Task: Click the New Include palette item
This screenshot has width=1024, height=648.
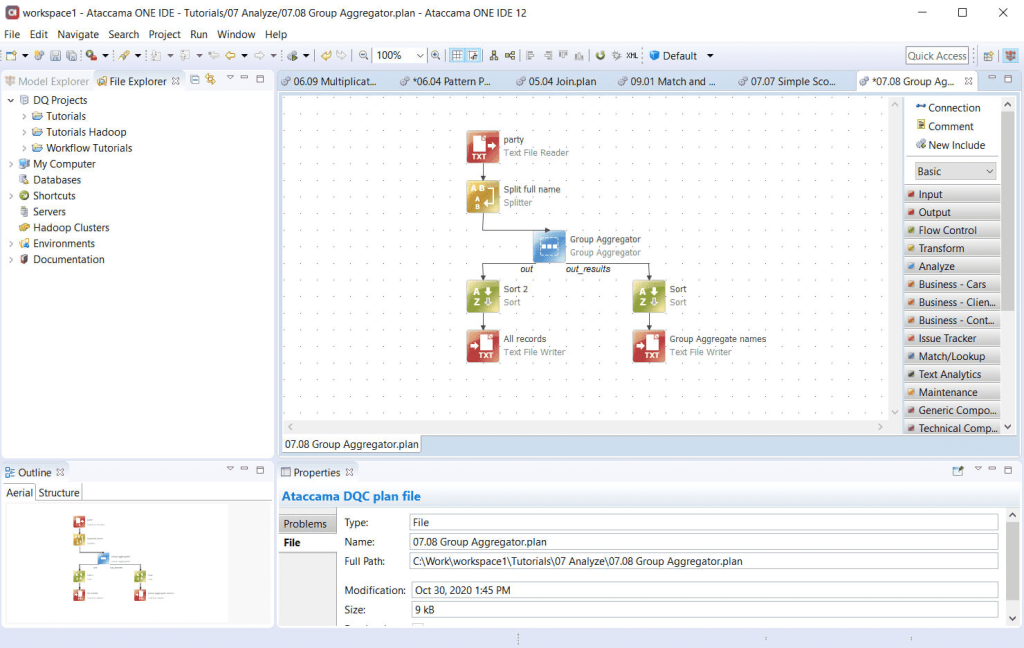Action: point(949,145)
